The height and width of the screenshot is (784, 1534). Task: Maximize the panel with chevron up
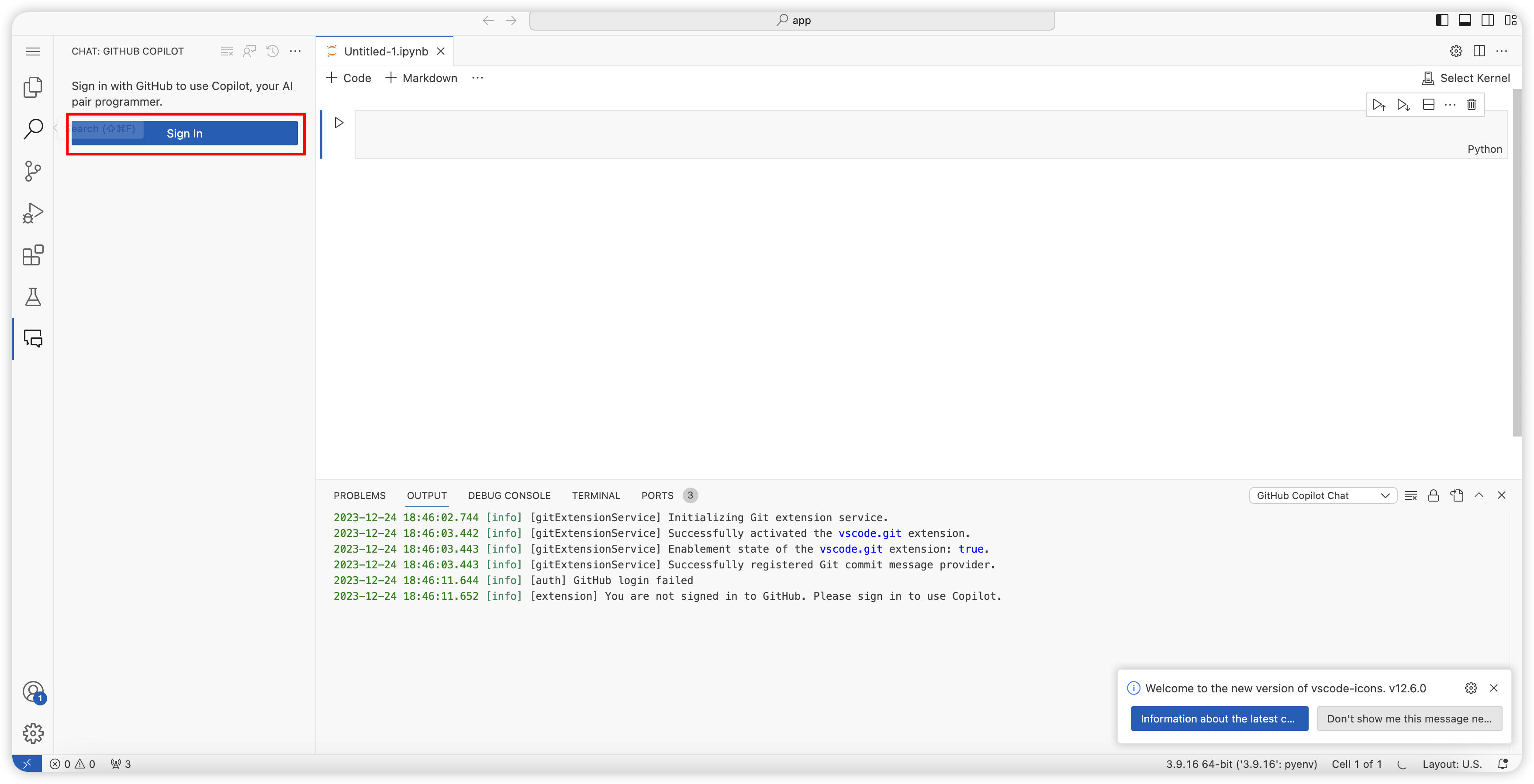[x=1479, y=495]
